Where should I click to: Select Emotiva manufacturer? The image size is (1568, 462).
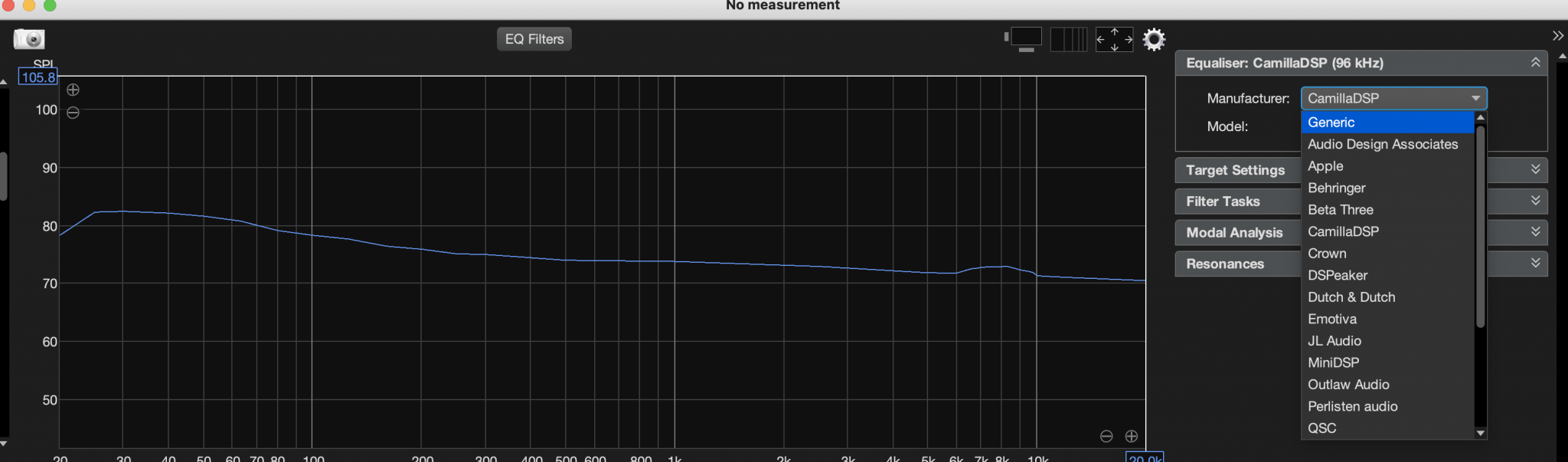[x=1387, y=319]
